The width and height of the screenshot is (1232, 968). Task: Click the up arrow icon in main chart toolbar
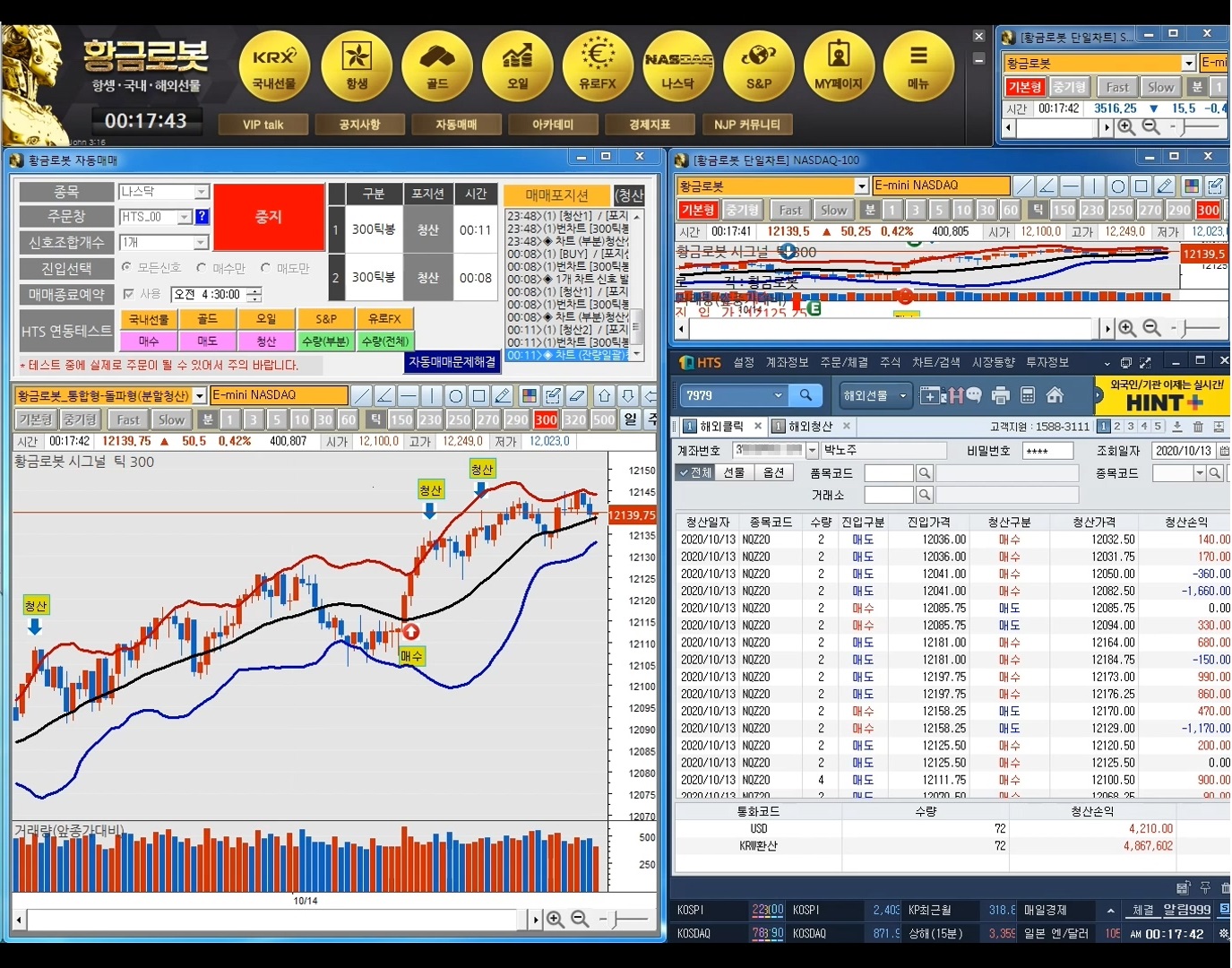pyautogui.click(x=605, y=395)
